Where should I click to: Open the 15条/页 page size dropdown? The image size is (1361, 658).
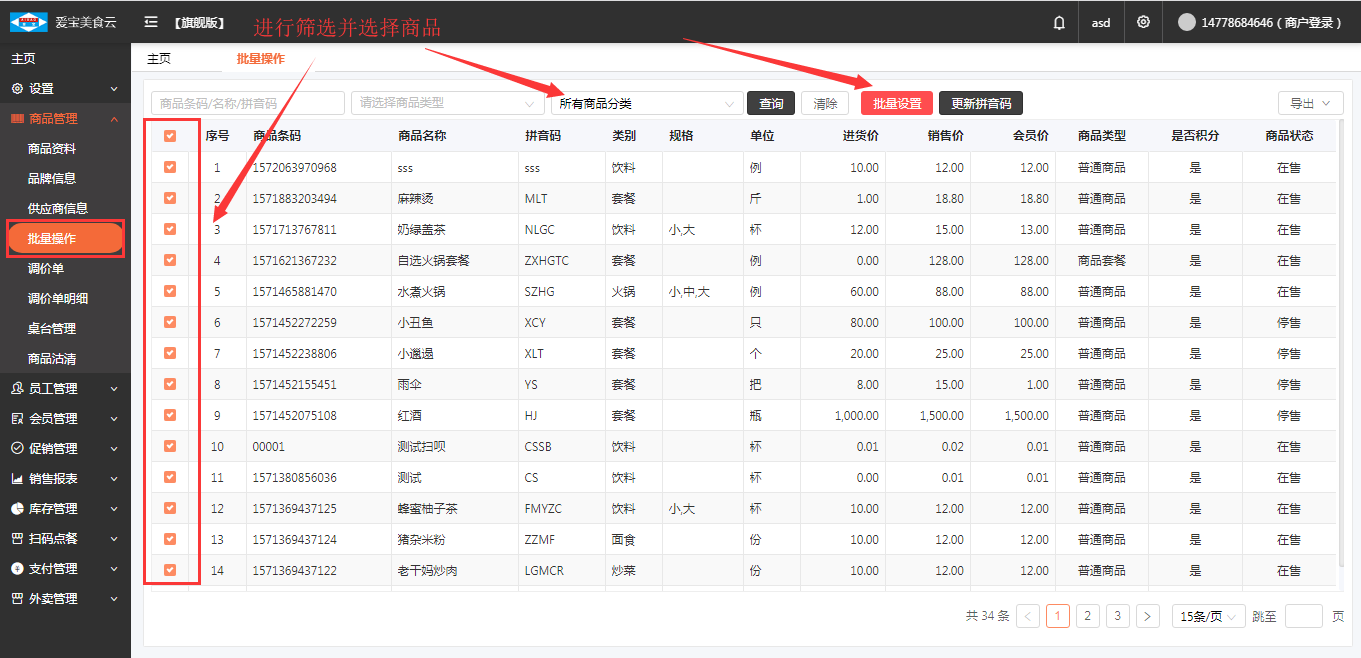(x=1208, y=616)
